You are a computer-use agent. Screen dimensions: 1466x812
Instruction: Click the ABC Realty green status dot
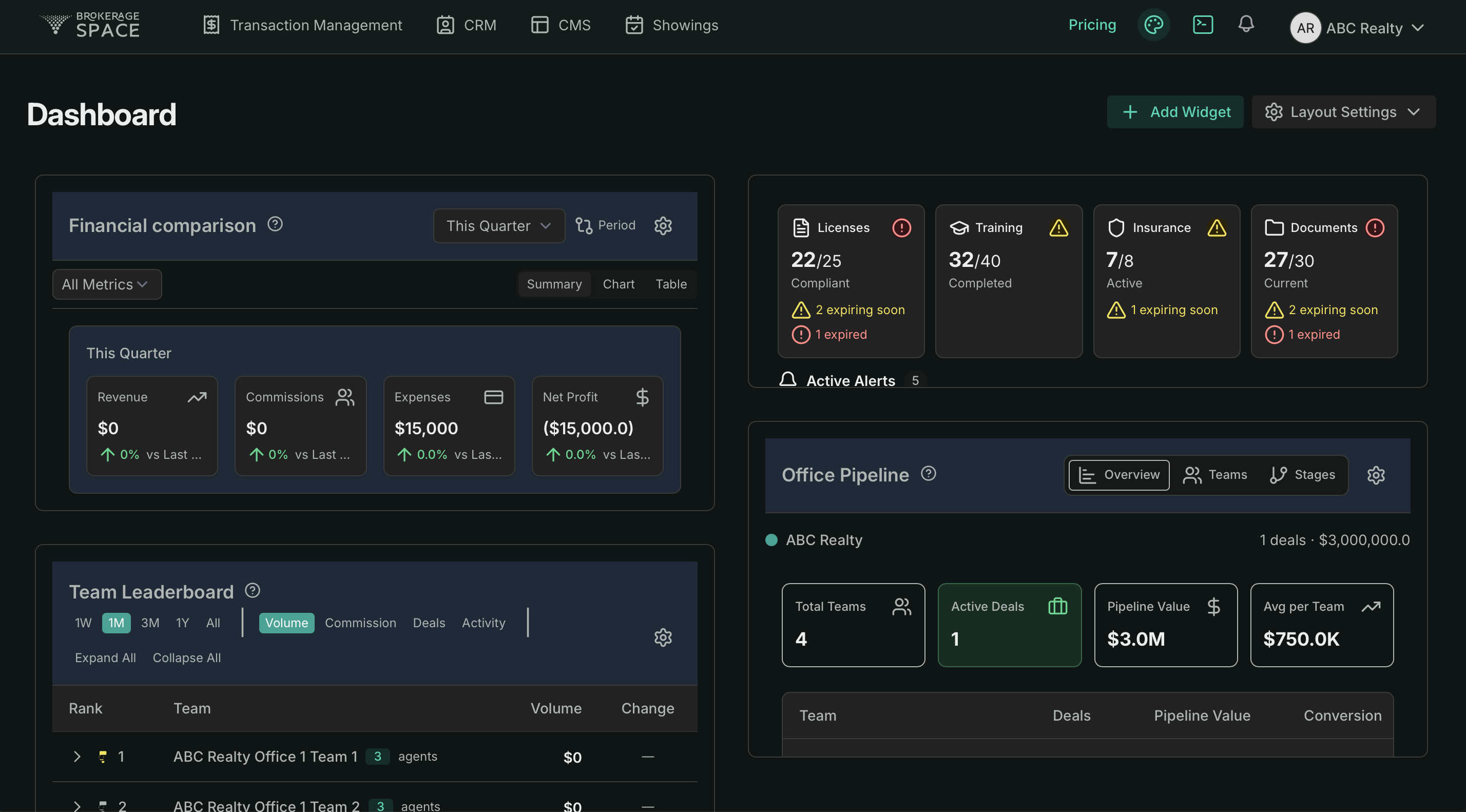point(771,540)
